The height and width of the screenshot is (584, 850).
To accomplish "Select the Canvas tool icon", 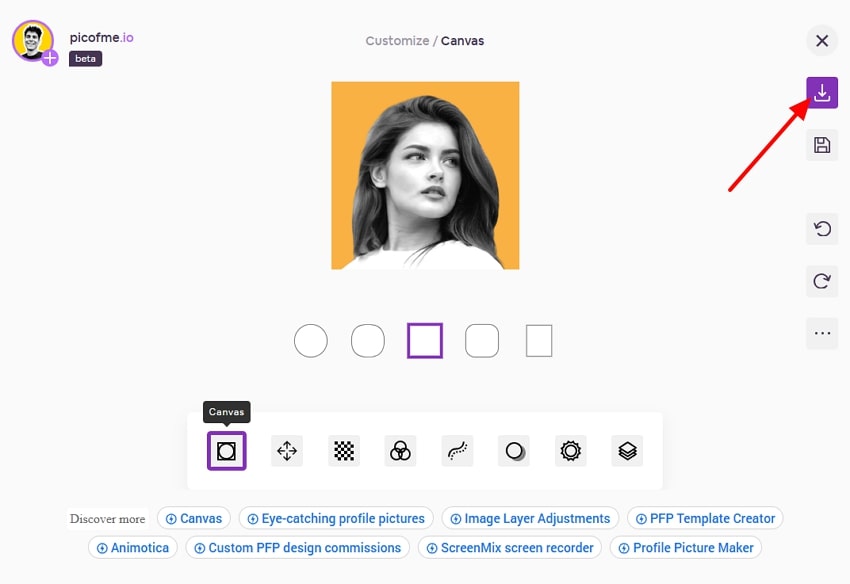I will point(227,451).
